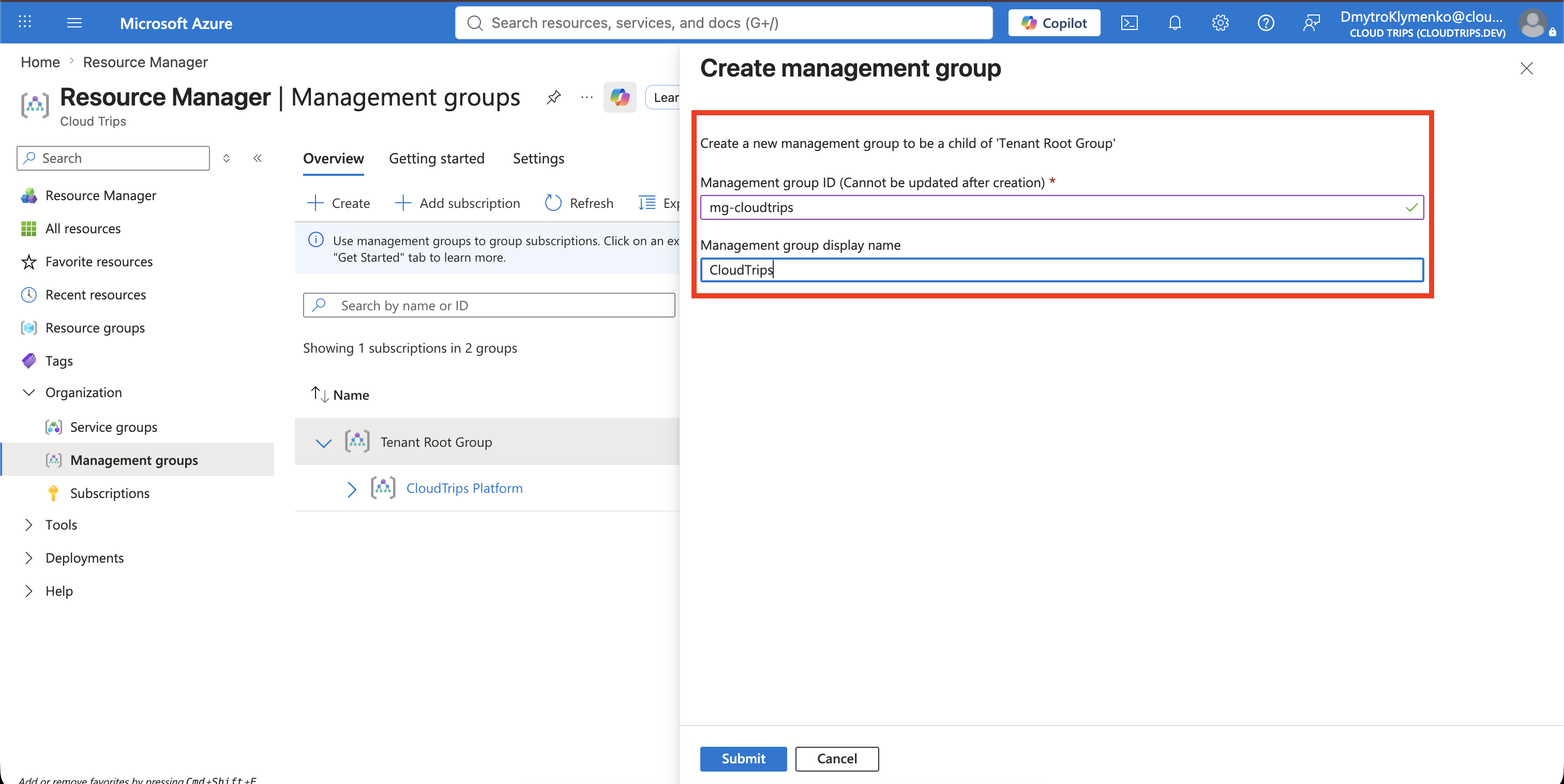
Task: Select Management groups in sidebar
Action: (x=134, y=460)
